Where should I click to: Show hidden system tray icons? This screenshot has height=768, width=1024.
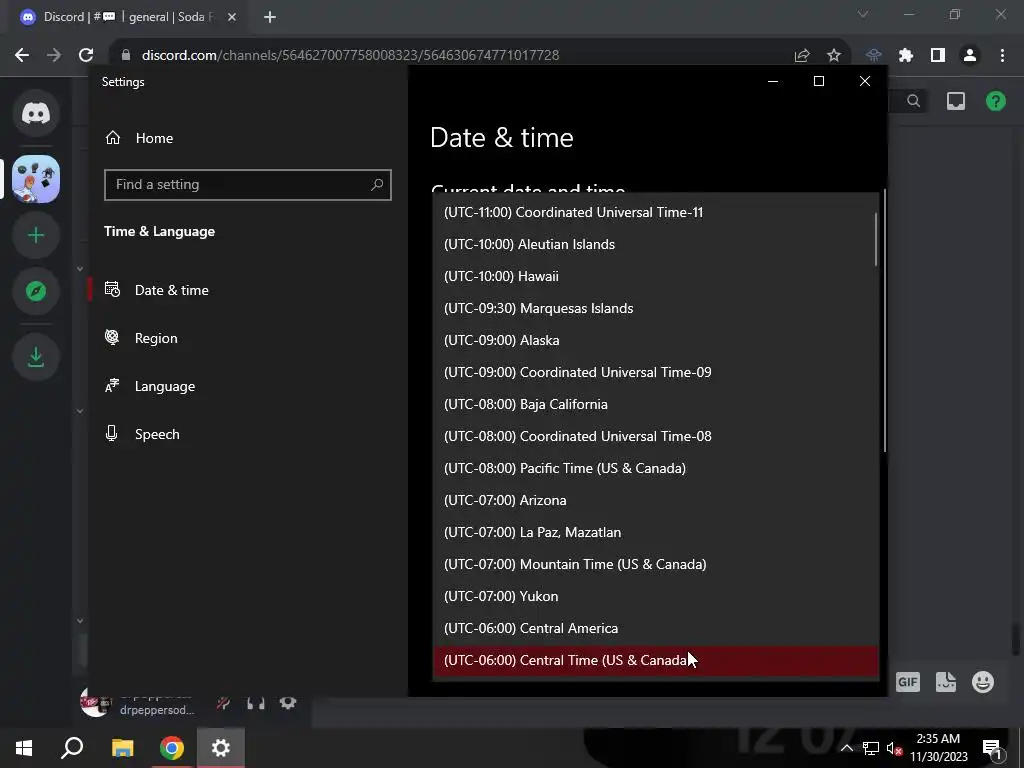[846, 748]
